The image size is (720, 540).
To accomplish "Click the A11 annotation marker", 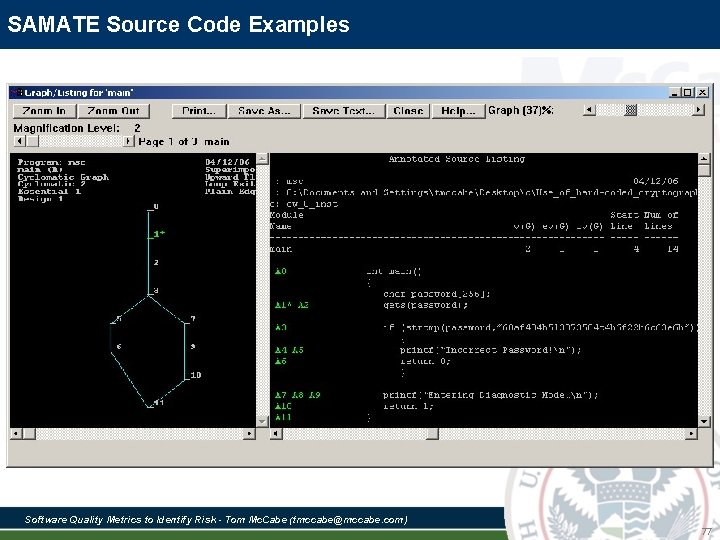I will click(x=283, y=417).
